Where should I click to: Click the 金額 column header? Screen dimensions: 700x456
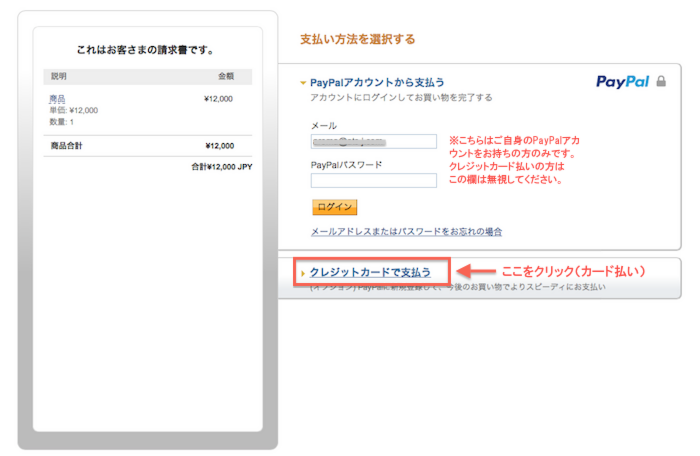tap(226, 76)
